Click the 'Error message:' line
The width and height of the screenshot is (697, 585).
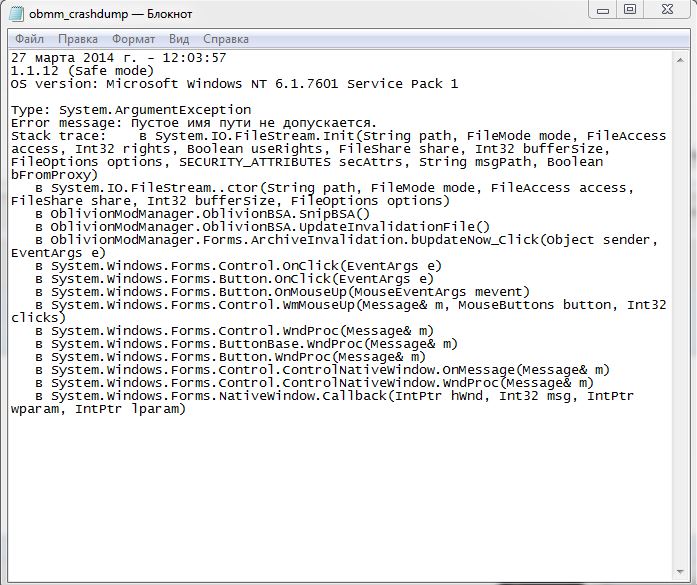194,123
